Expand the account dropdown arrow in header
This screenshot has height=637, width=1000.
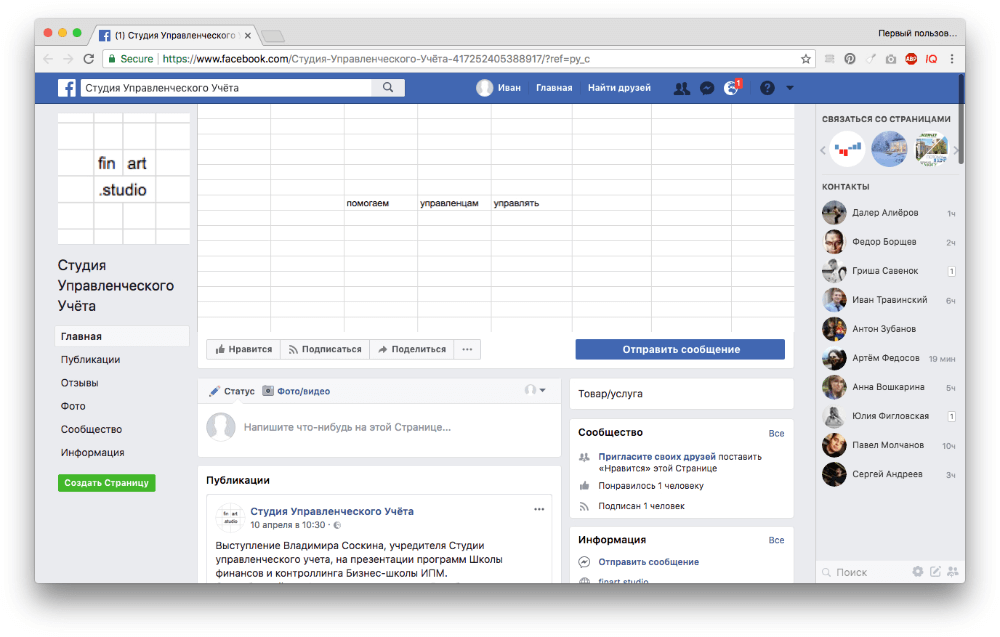(790, 88)
